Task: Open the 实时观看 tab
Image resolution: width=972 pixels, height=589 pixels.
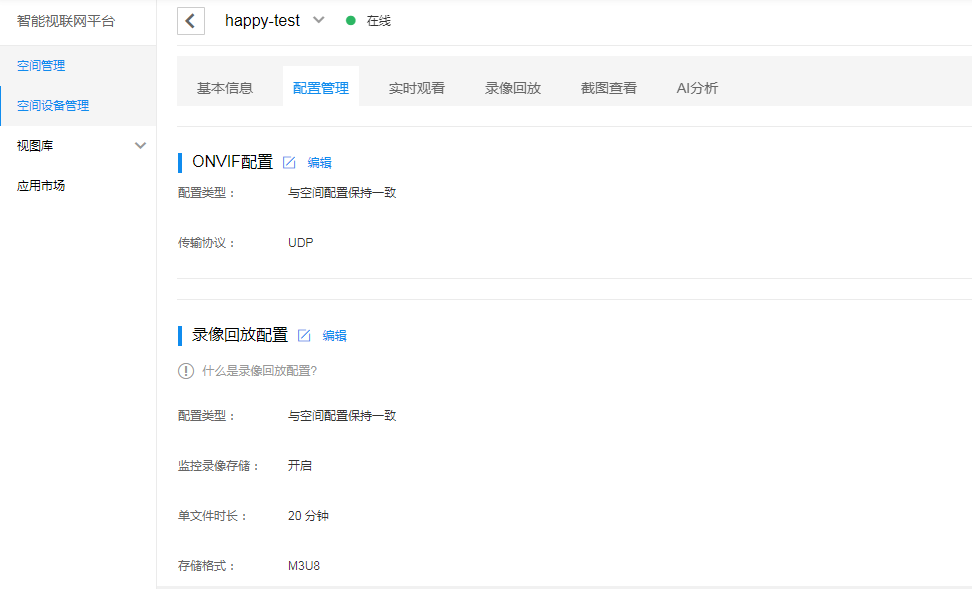Action: 417,88
